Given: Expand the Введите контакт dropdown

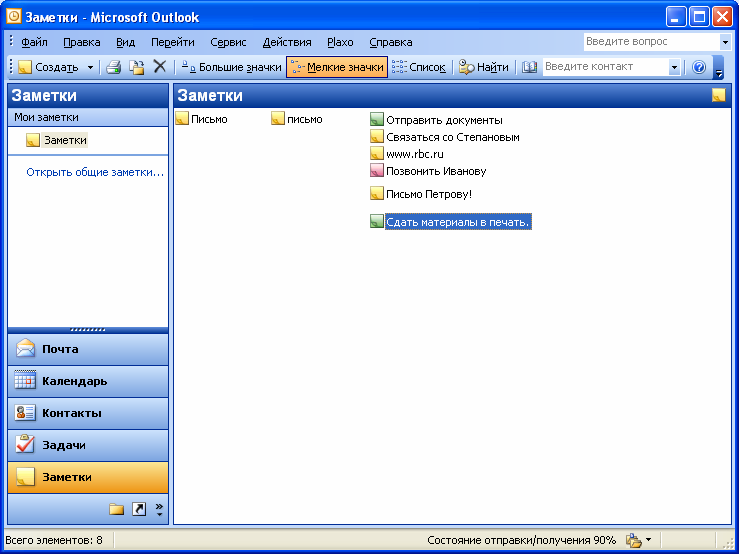Looking at the screenshot, I should (674, 67).
